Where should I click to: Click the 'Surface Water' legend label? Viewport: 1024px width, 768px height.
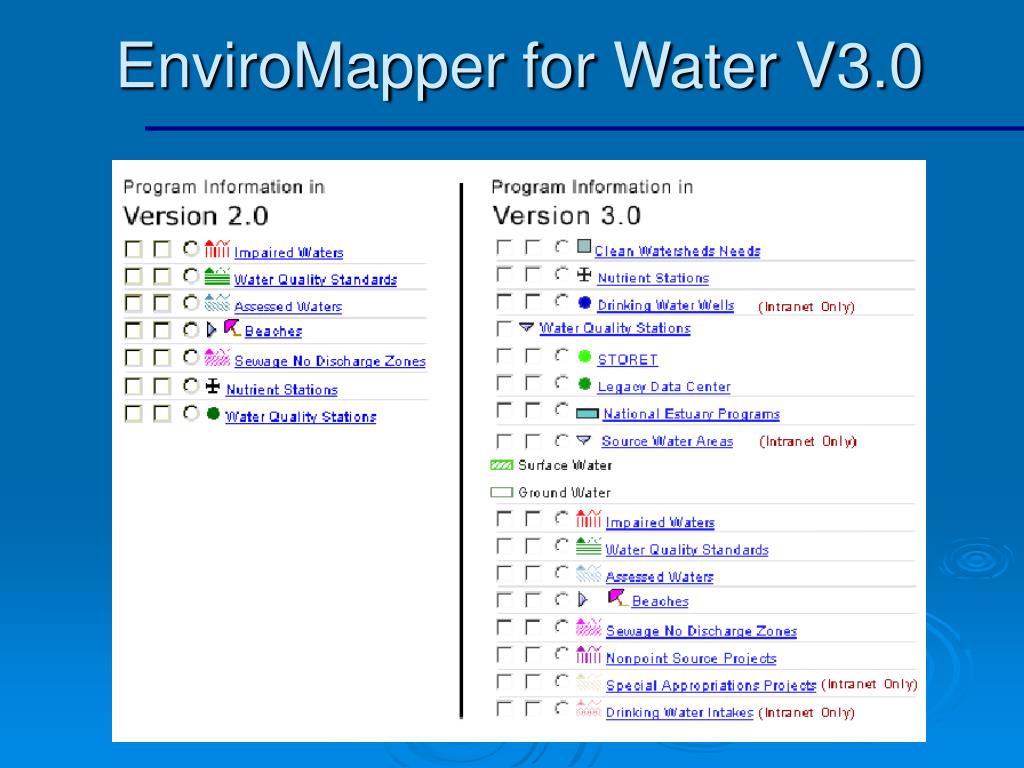565,465
